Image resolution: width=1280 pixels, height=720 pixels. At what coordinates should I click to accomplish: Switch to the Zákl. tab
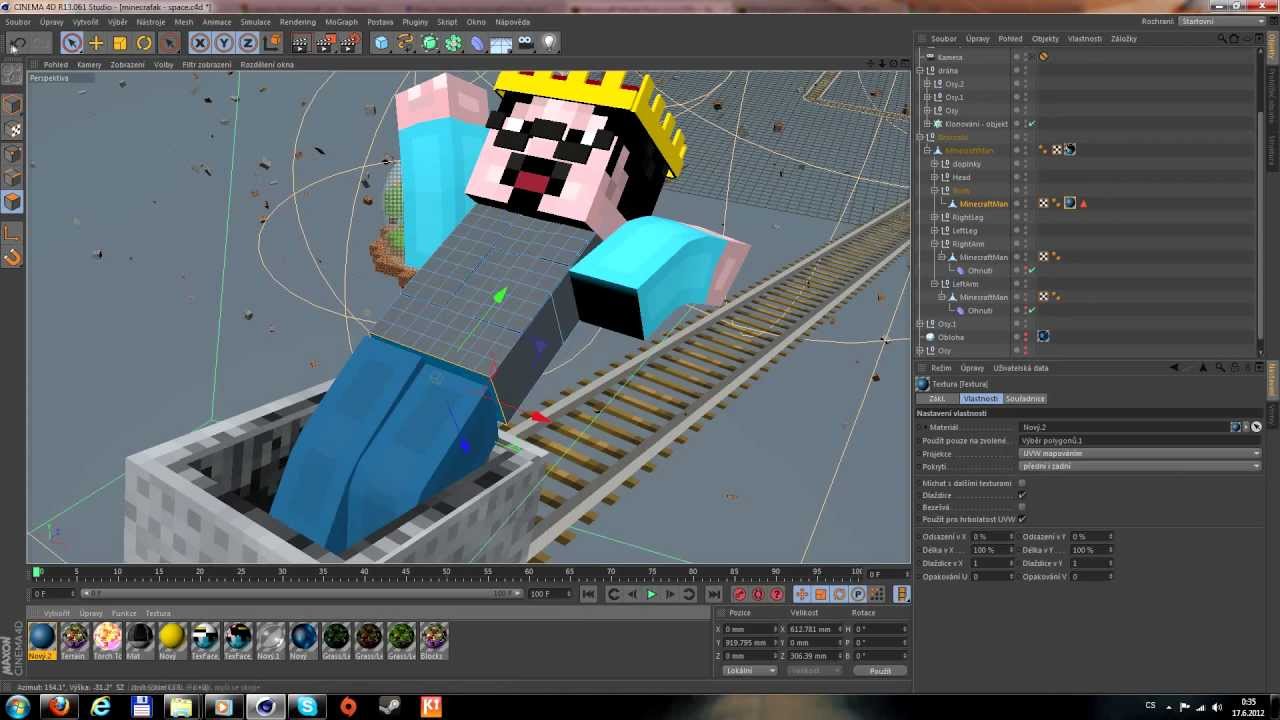pyautogui.click(x=937, y=399)
